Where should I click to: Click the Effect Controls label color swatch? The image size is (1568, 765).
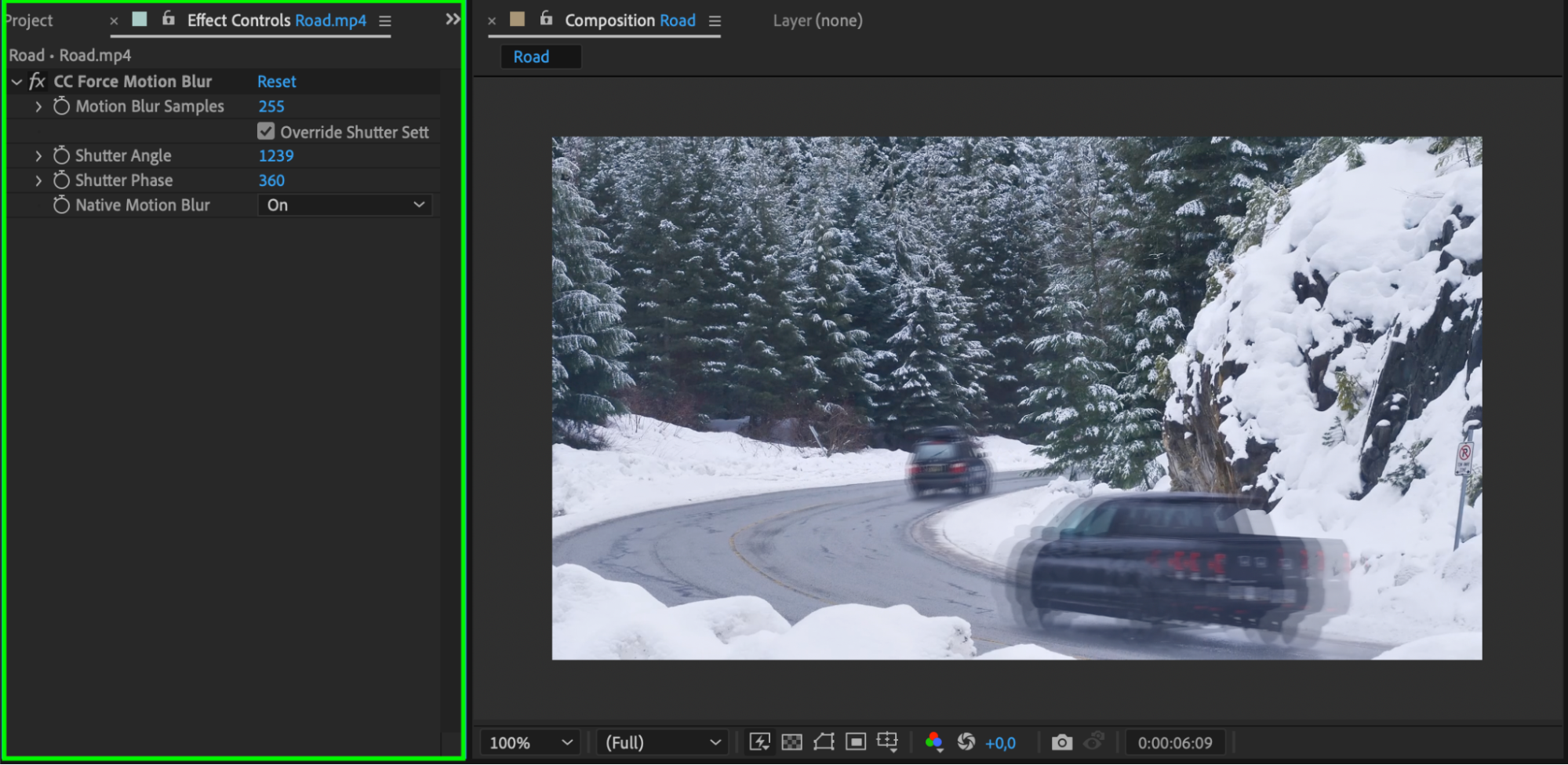(140, 19)
